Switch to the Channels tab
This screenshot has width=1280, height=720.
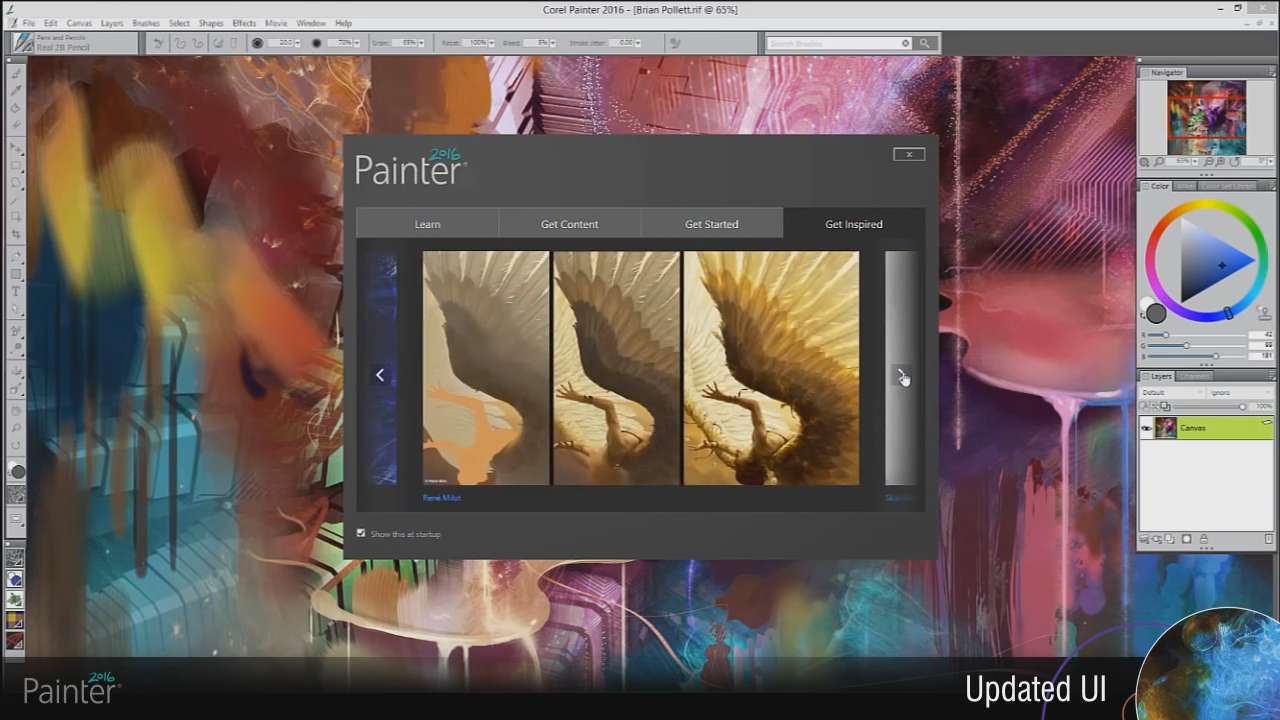[x=1194, y=376]
